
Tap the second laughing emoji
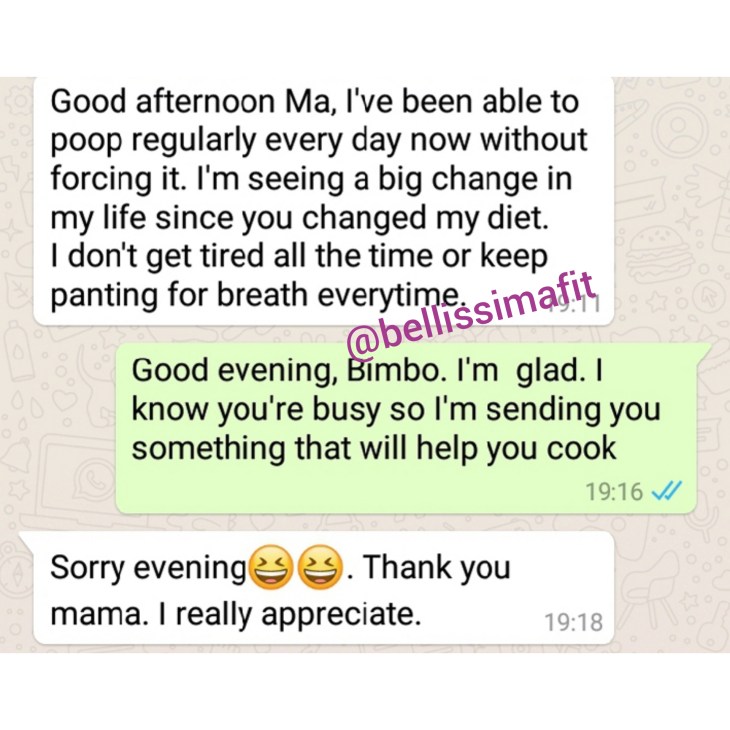click(x=320, y=567)
